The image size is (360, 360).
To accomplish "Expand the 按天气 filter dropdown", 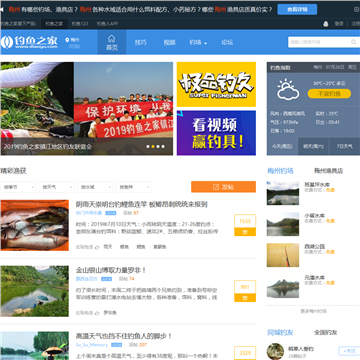I will 57,187.
